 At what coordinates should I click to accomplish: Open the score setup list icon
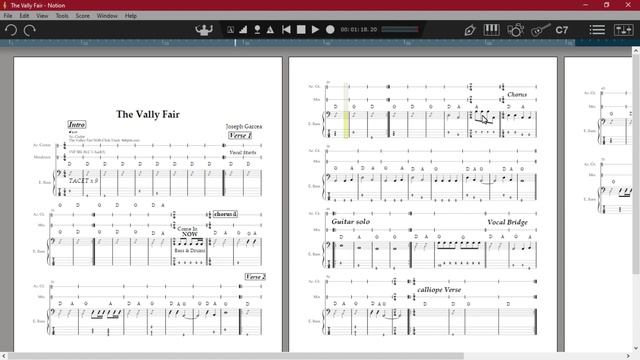pos(597,30)
